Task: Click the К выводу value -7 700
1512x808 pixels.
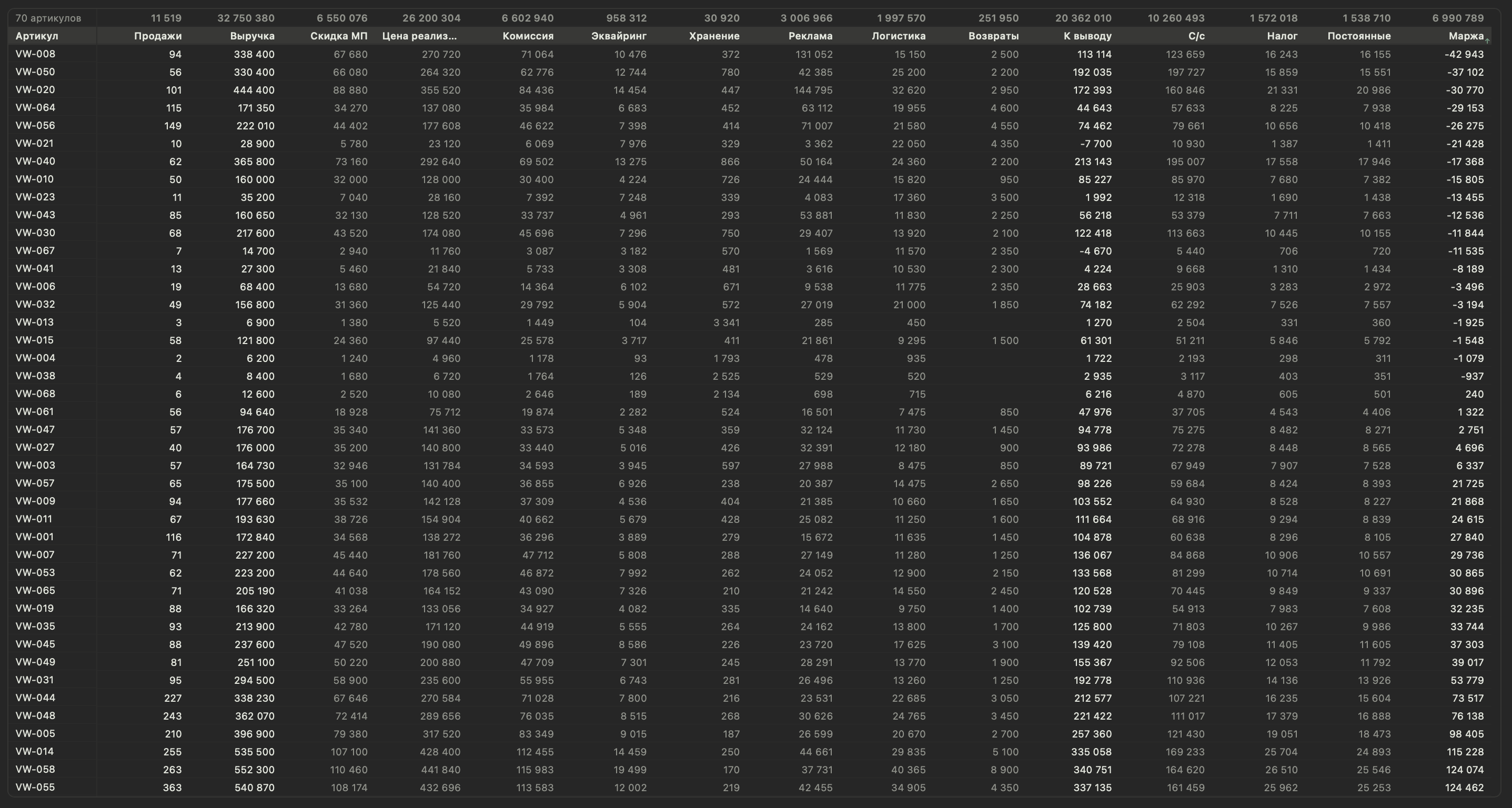Action: 1095,144
